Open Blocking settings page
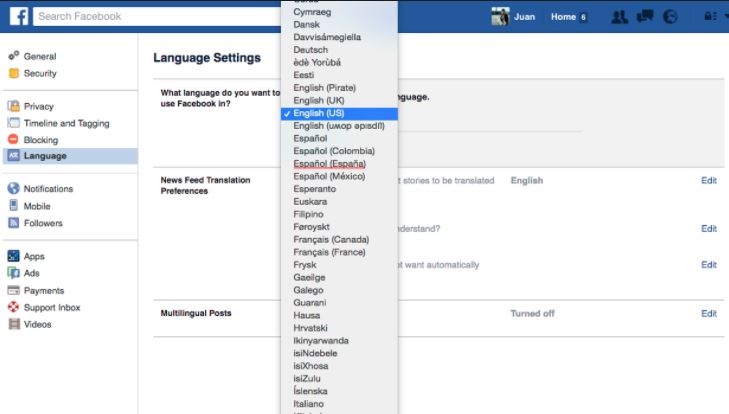Screen dimensions: 729x414 [x=41, y=140]
